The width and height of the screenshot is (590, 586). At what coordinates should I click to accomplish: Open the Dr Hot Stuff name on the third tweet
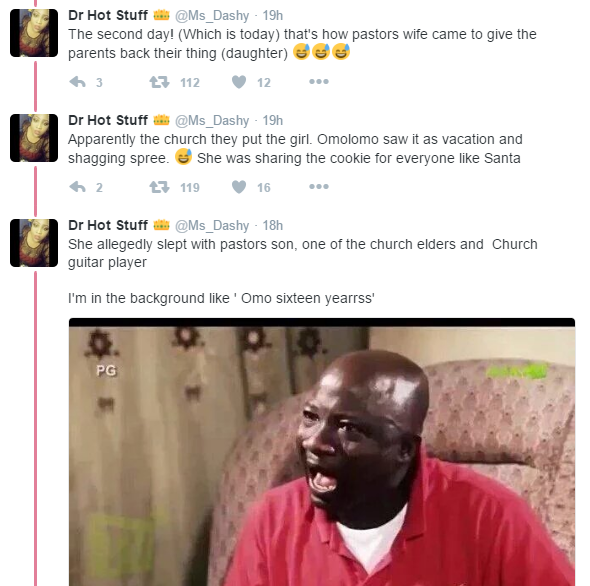point(108,225)
